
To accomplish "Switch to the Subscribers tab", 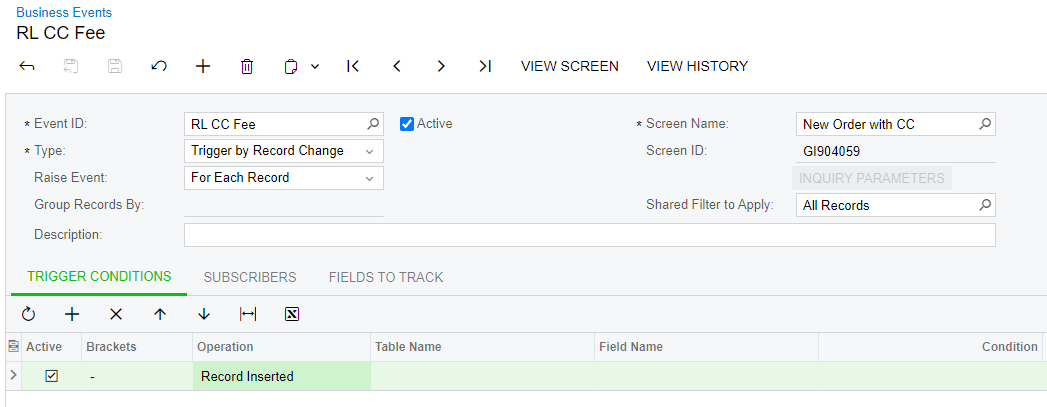I will 250,277.
